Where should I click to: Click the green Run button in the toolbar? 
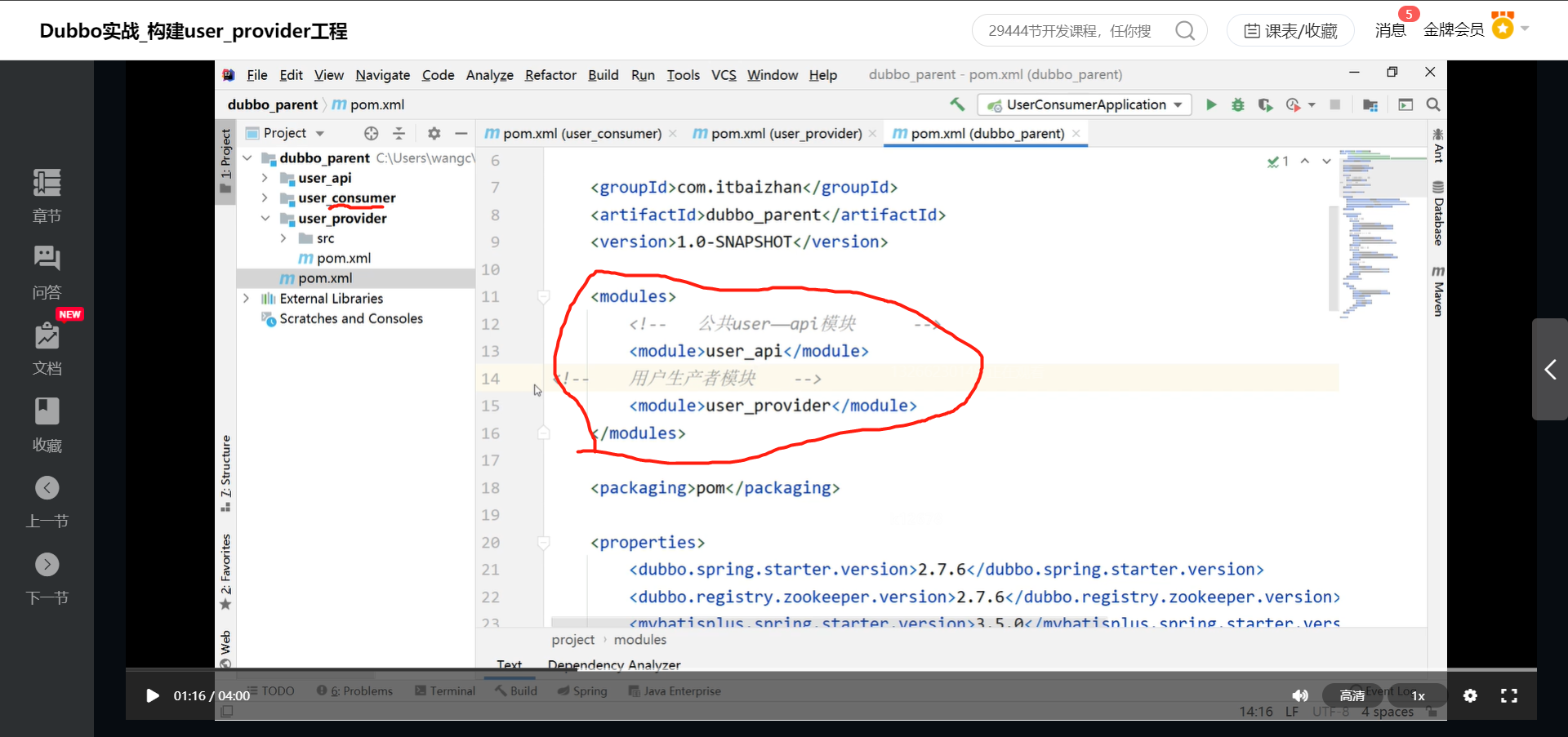1211,104
